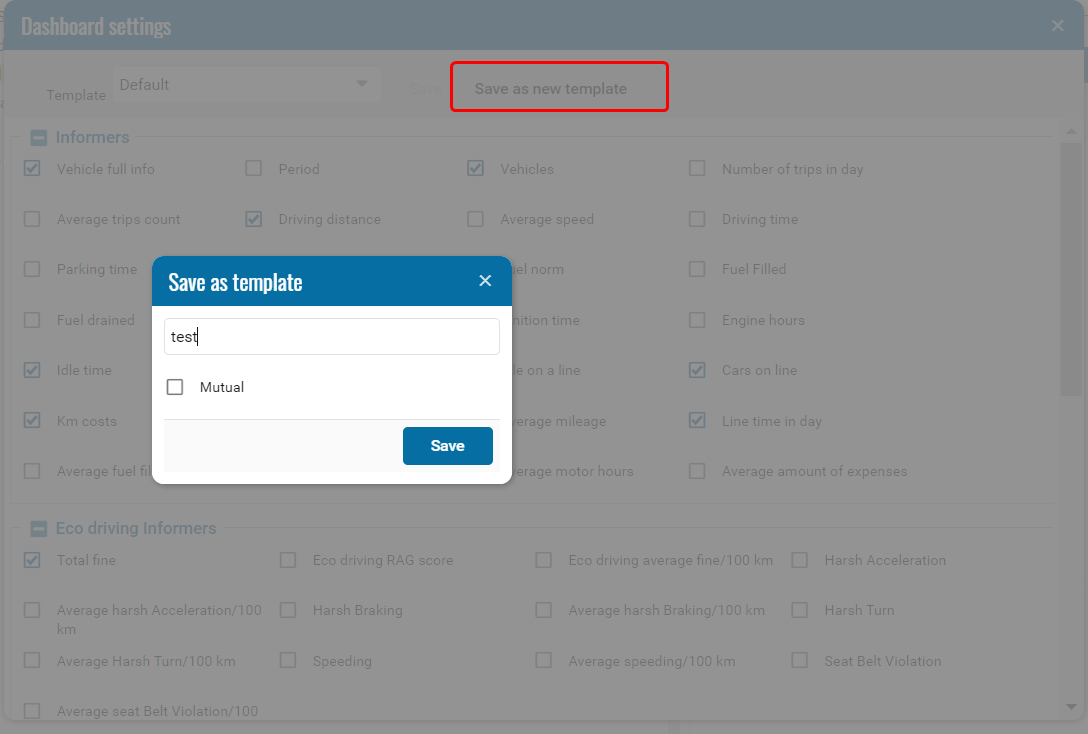1088x734 pixels.
Task: Click the template name input field
Action: [x=331, y=337]
